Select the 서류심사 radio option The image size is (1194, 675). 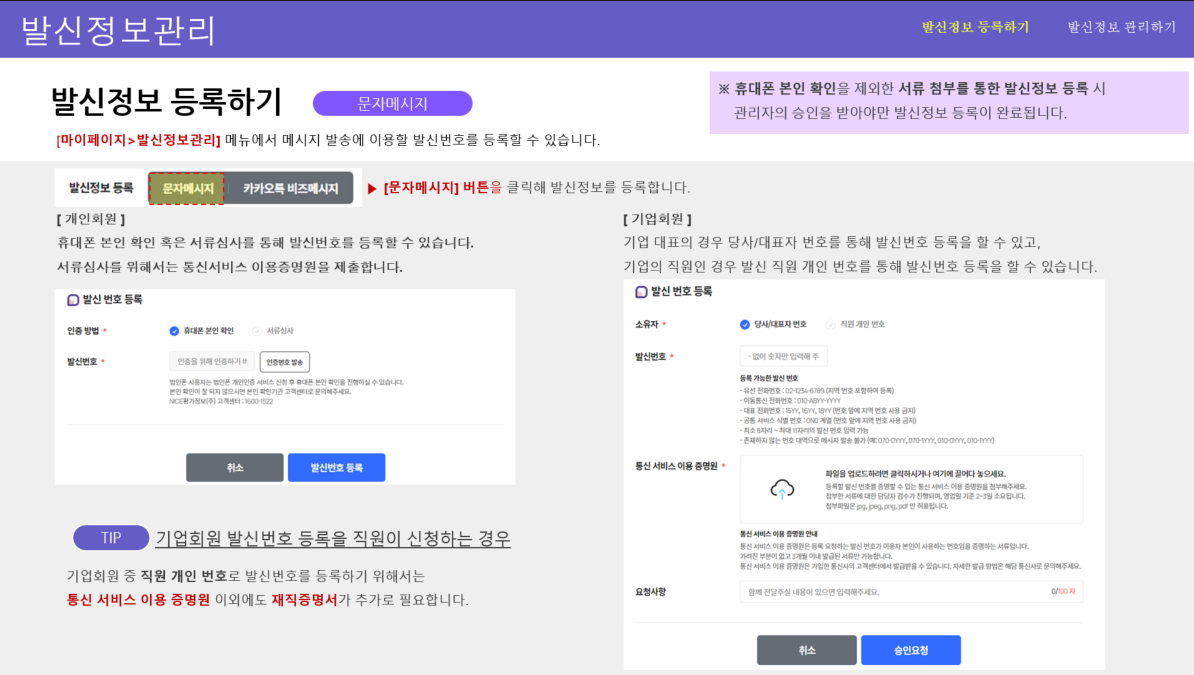pyautogui.click(x=257, y=330)
